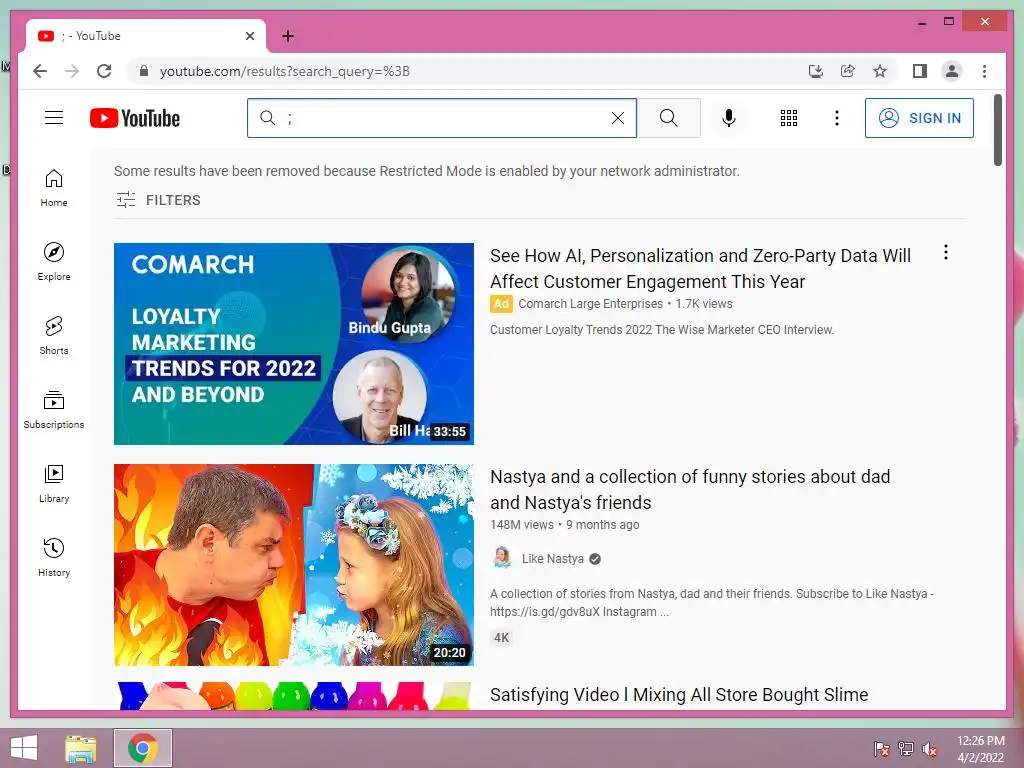Start voice search with the microphone

729,118
